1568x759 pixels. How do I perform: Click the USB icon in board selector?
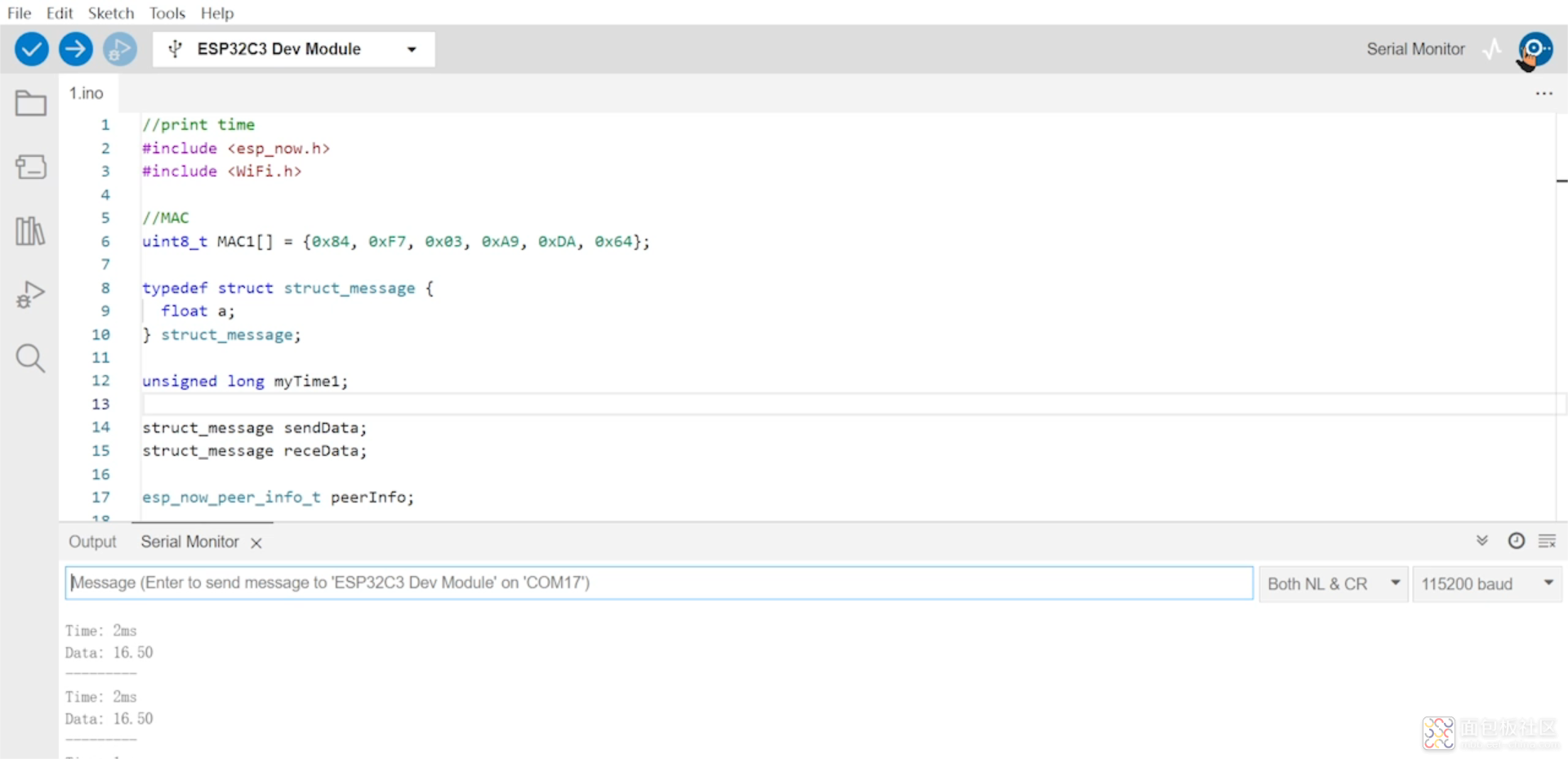[x=175, y=49]
